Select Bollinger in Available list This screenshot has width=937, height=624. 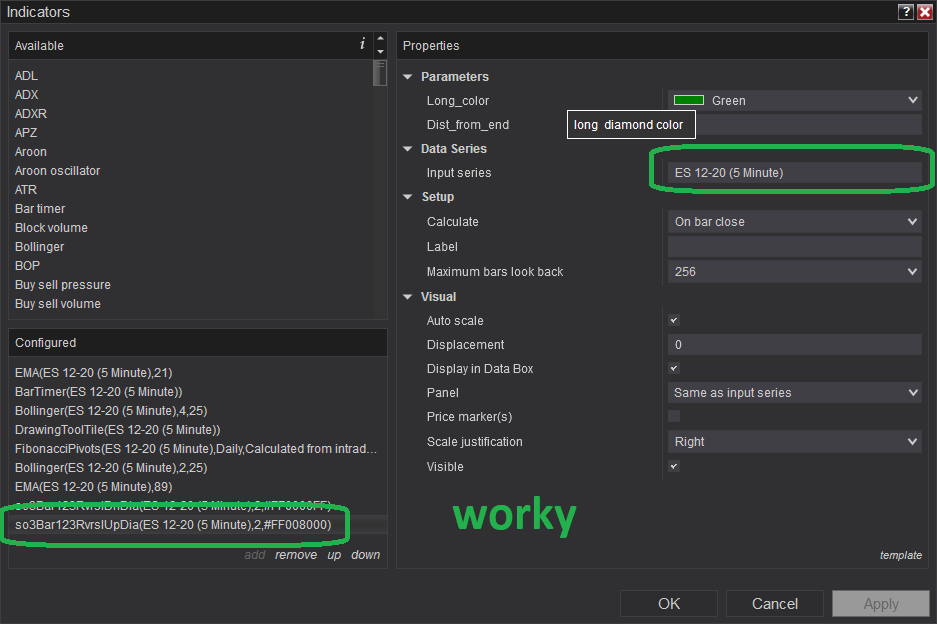click(39, 247)
